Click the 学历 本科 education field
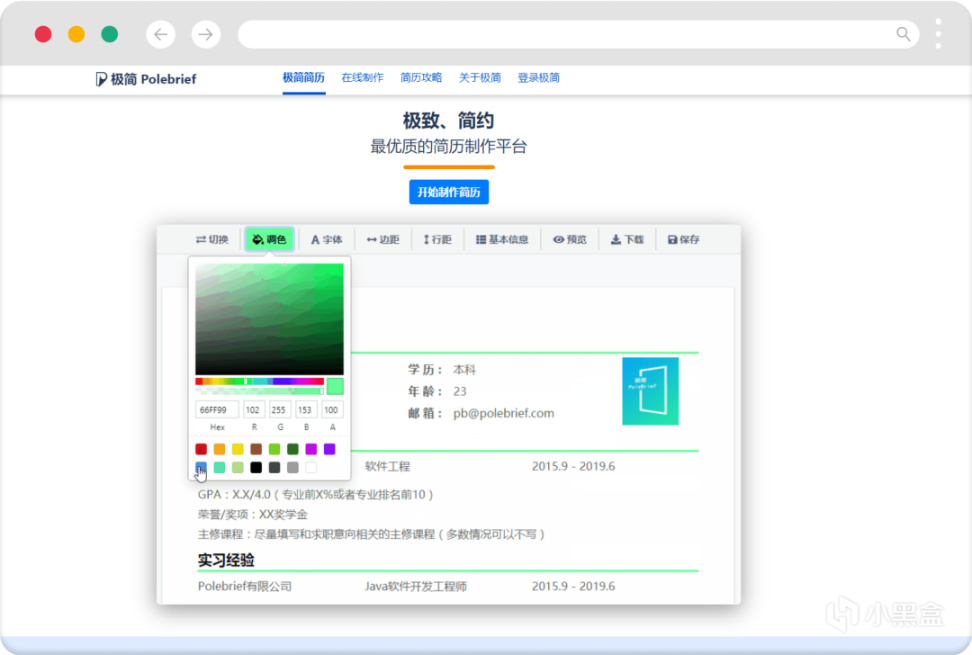Screen dimensions: 972x655 442,370
